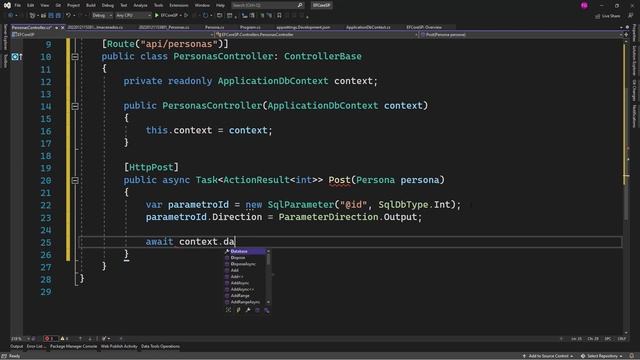Click the Save All toolbar icon

pos(58,16)
